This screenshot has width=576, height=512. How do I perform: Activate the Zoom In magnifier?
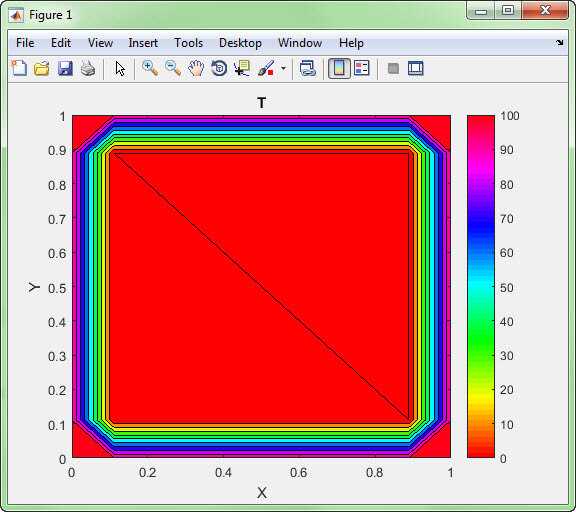pos(150,68)
